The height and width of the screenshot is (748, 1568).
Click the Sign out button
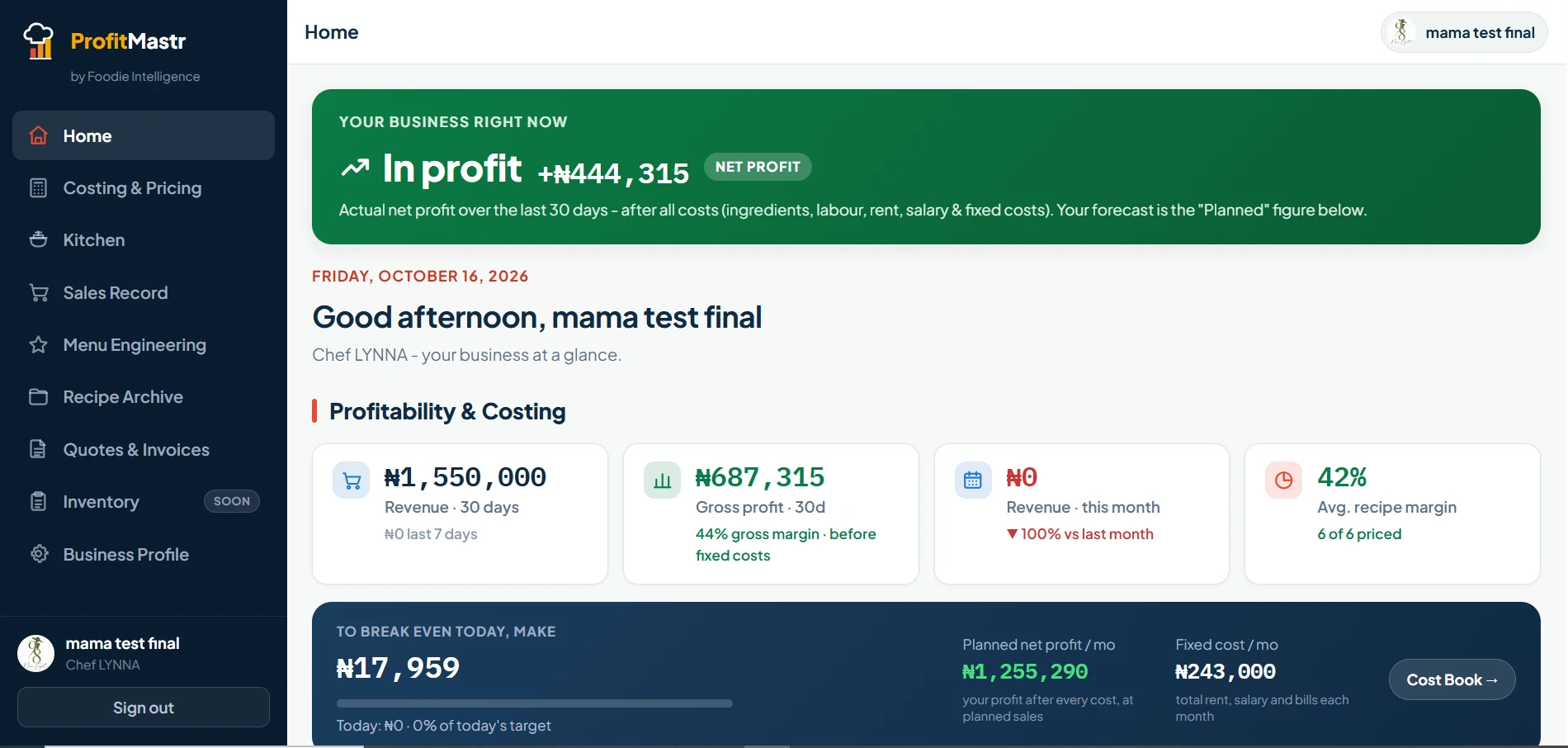[144, 708]
